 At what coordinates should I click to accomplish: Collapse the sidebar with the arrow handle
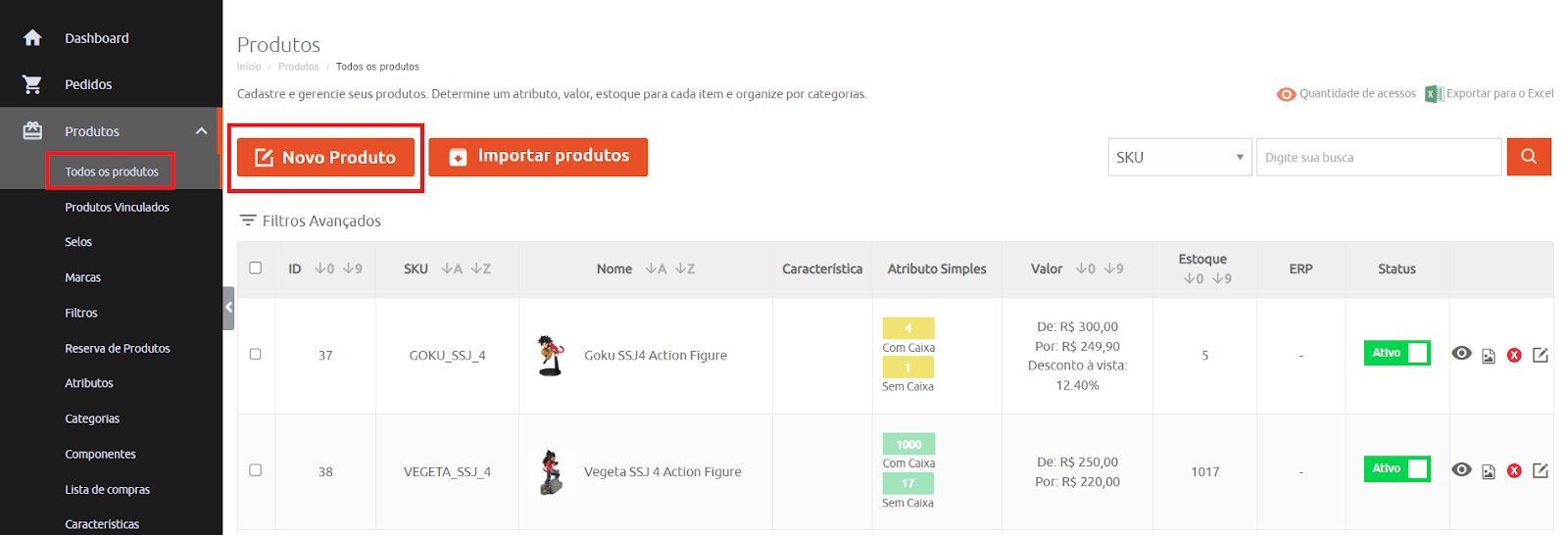pos(228,308)
